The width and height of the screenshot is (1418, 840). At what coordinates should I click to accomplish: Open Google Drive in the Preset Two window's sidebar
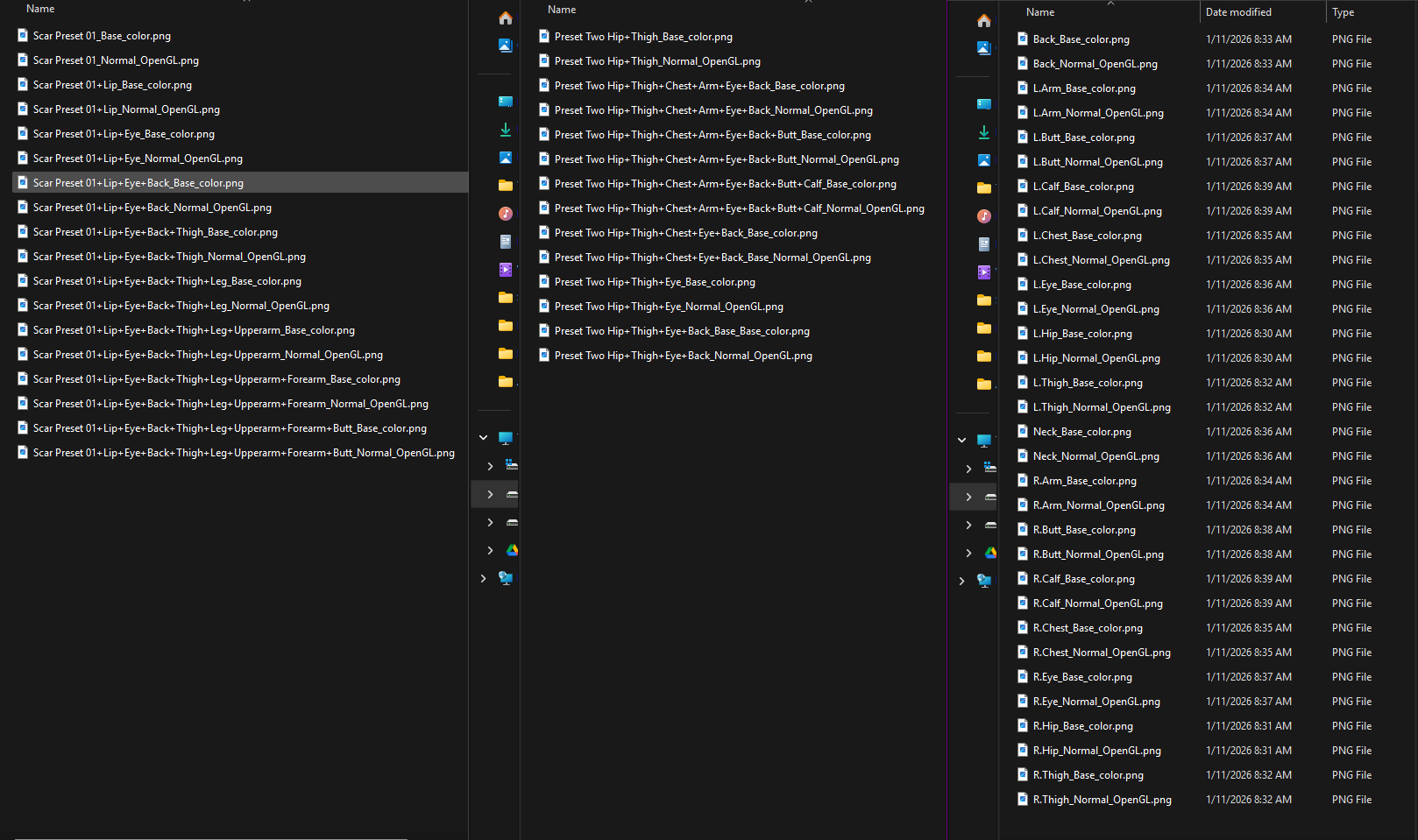pyautogui.click(x=512, y=550)
